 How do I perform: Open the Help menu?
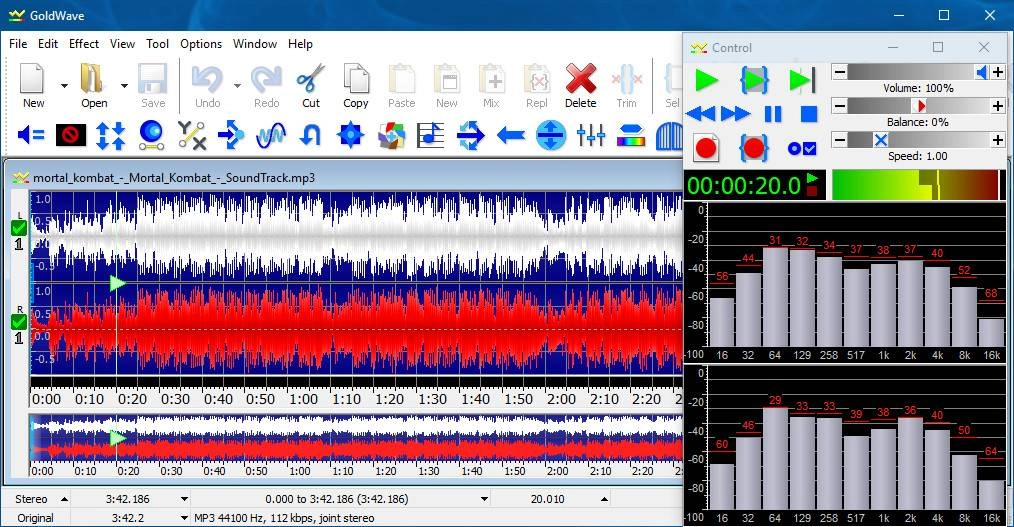(300, 44)
